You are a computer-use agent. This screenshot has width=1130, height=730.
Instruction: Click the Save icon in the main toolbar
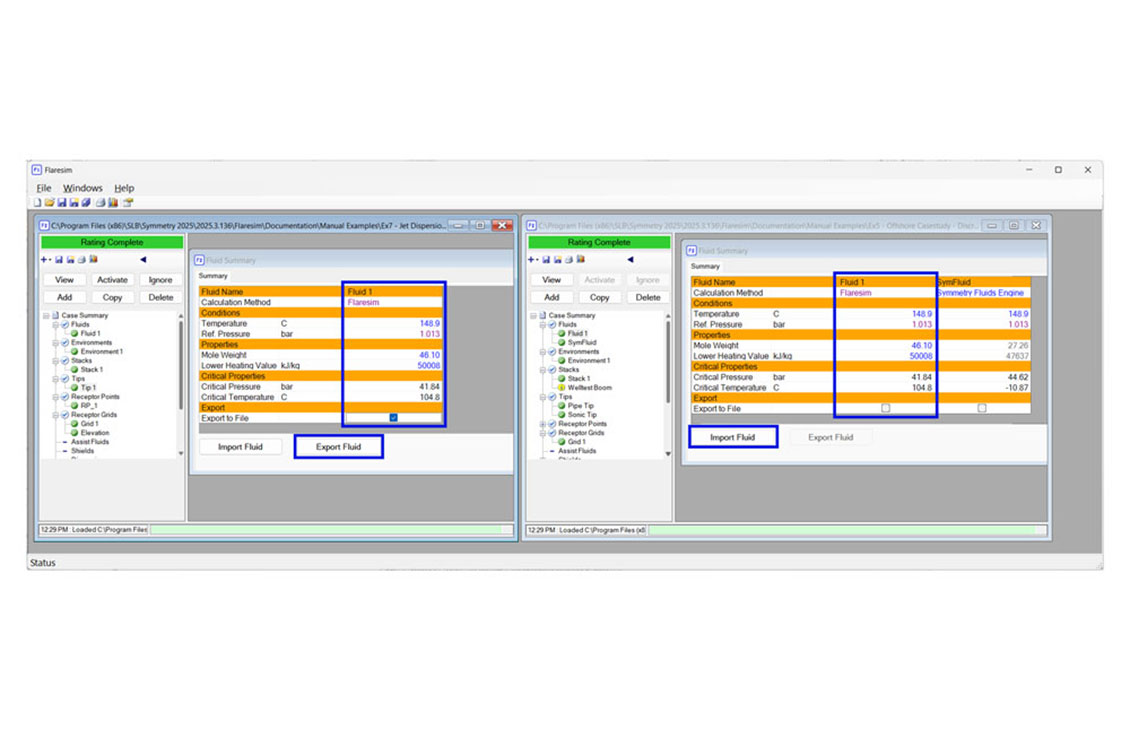[63, 203]
